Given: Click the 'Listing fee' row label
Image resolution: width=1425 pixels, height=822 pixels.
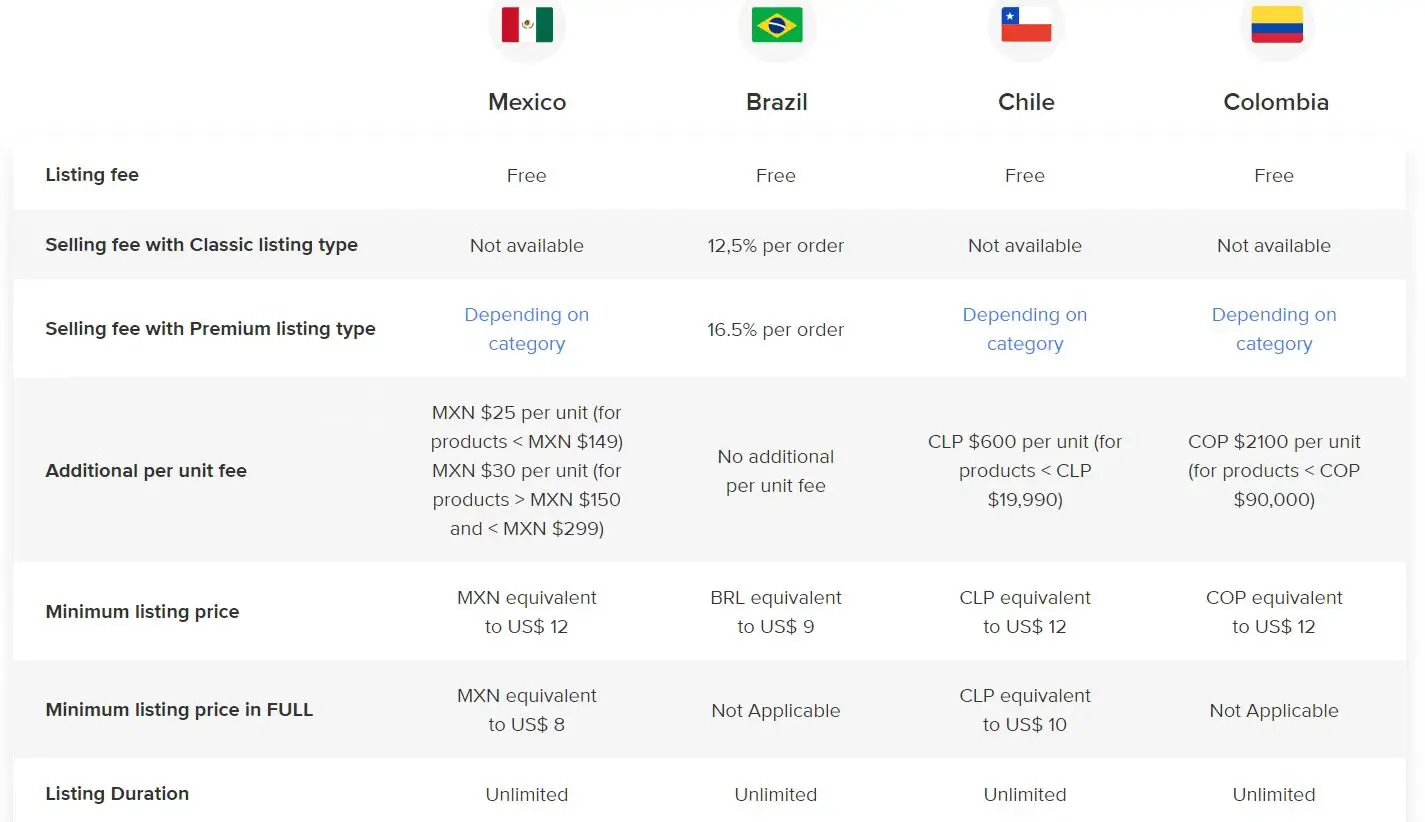Looking at the screenshot, I should tap(92, 175).
